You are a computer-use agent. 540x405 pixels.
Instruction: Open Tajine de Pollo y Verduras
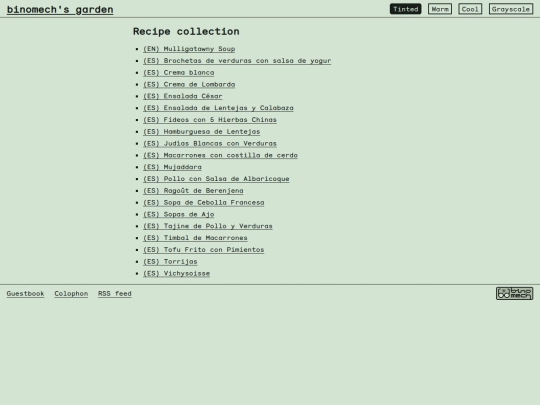click(208, 226)
